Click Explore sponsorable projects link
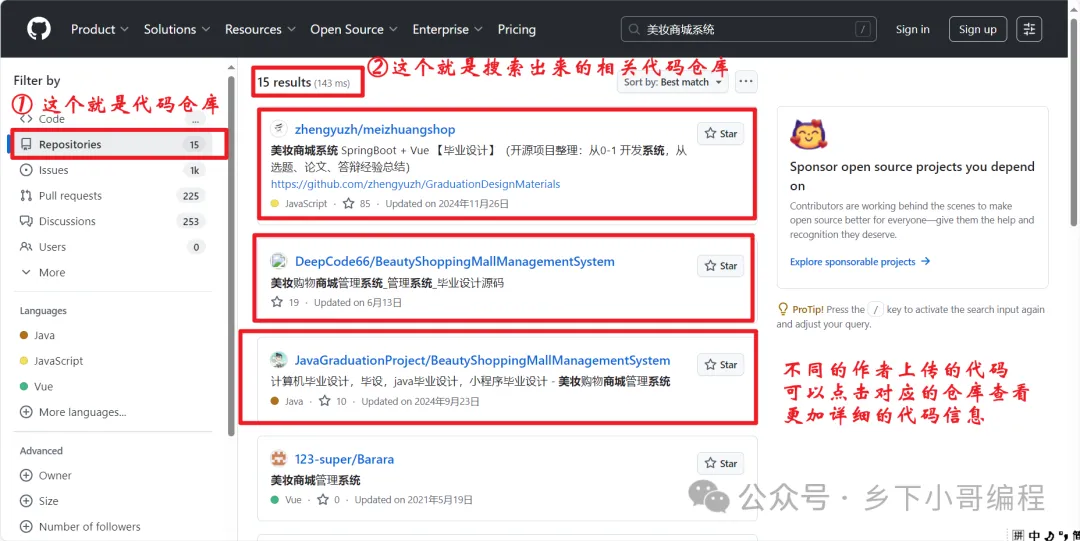The width and height of the screenshot is (1080, 541). pos(860,262)
